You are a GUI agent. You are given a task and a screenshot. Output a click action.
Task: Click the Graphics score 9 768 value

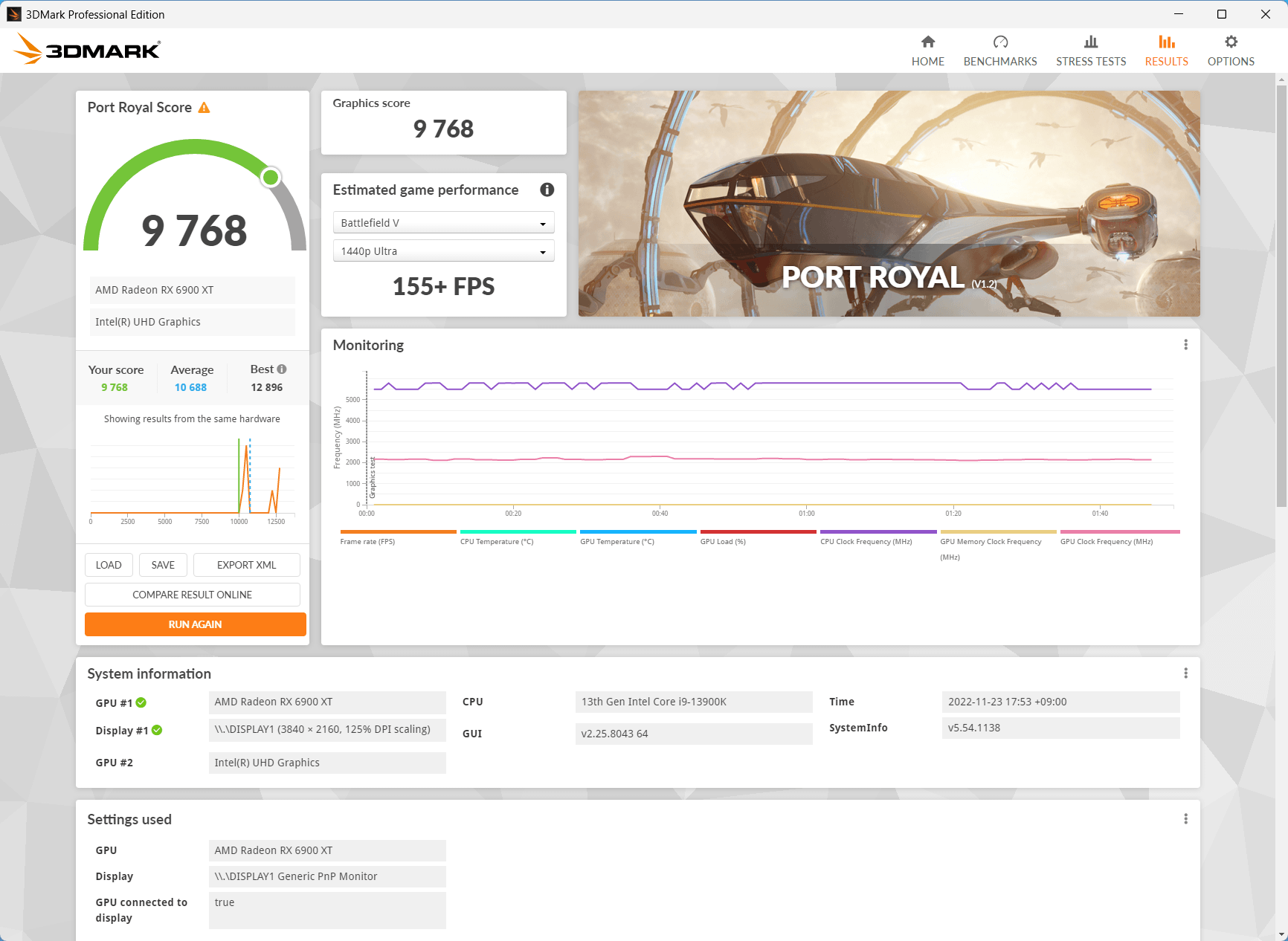[443, 129]
